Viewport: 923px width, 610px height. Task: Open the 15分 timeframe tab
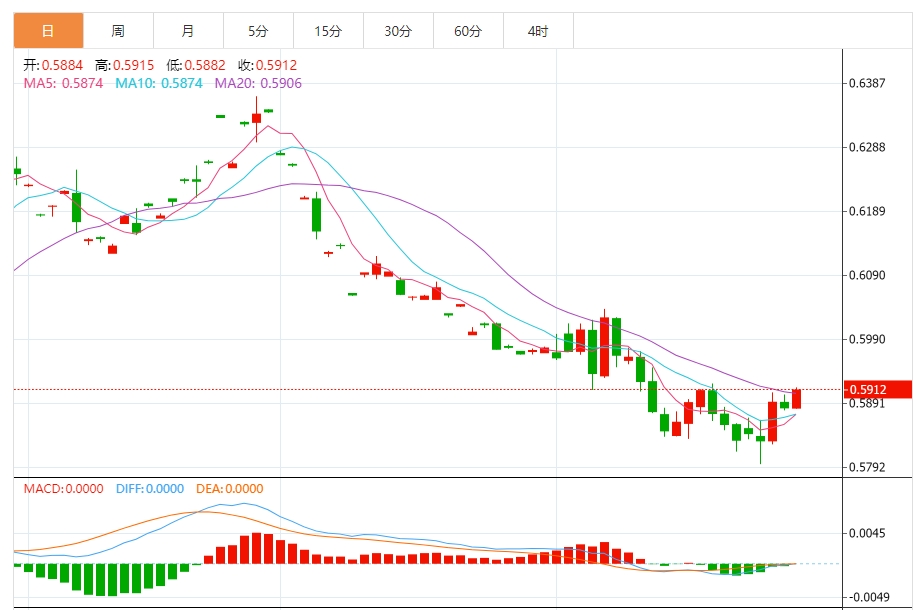(x=328, y=31)
